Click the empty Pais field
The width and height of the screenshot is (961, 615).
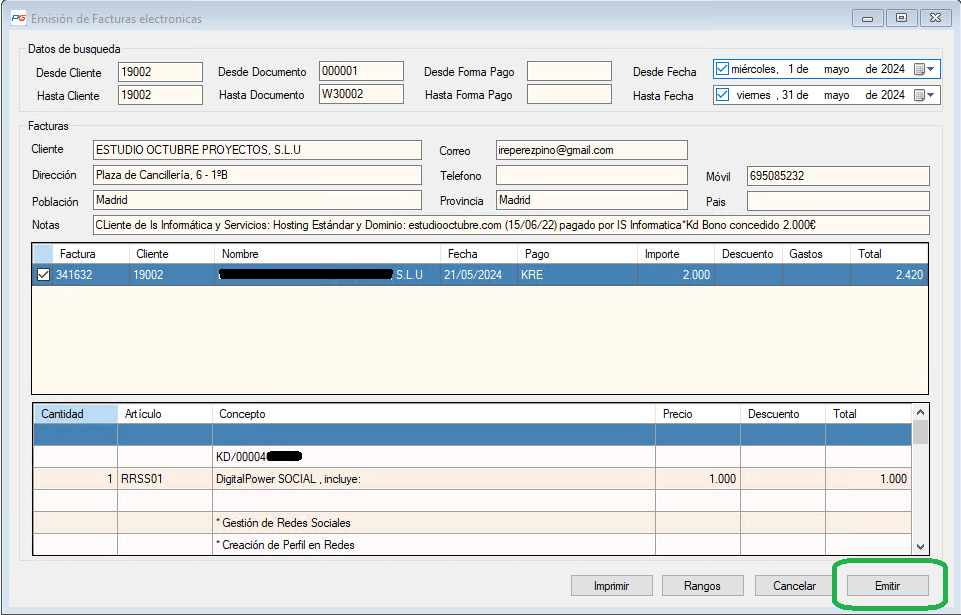tap(838, 201)
